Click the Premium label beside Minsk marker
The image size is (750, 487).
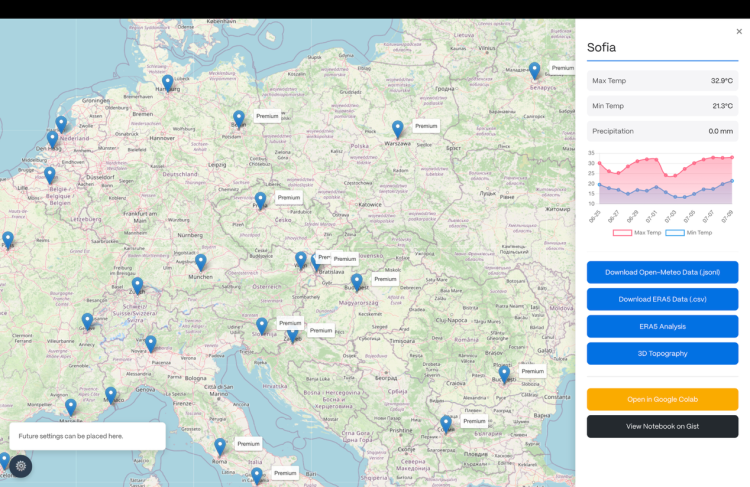562,68
